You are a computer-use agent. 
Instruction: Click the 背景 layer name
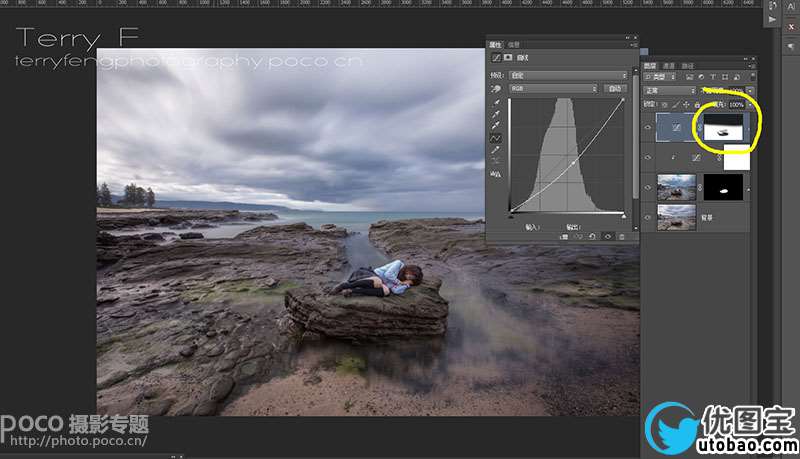pyautogui.click(x=707, y=218)
